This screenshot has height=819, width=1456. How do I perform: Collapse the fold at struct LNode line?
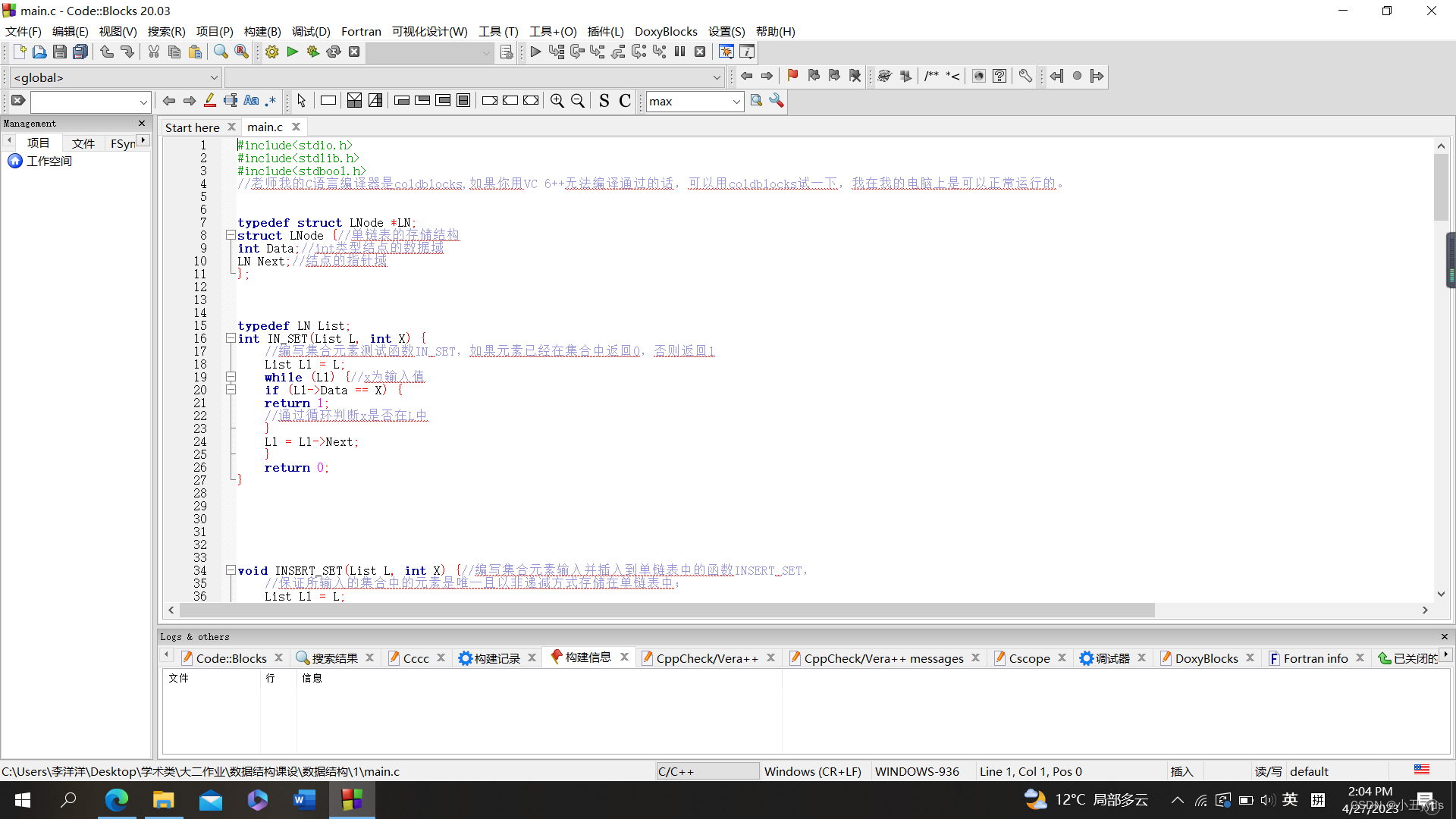coord(231,236)
